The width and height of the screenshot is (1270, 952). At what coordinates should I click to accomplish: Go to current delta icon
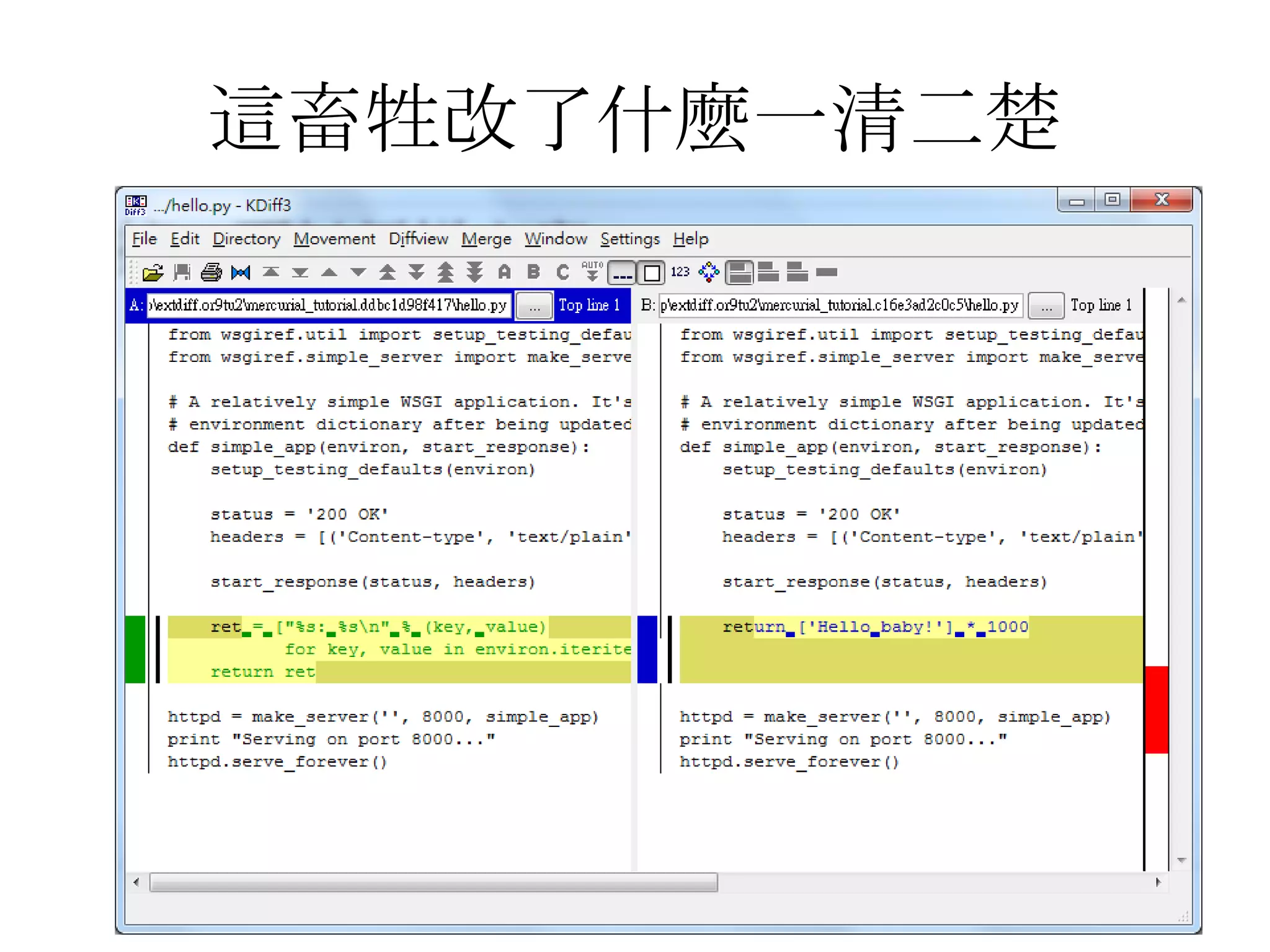[x=241, y=272]
